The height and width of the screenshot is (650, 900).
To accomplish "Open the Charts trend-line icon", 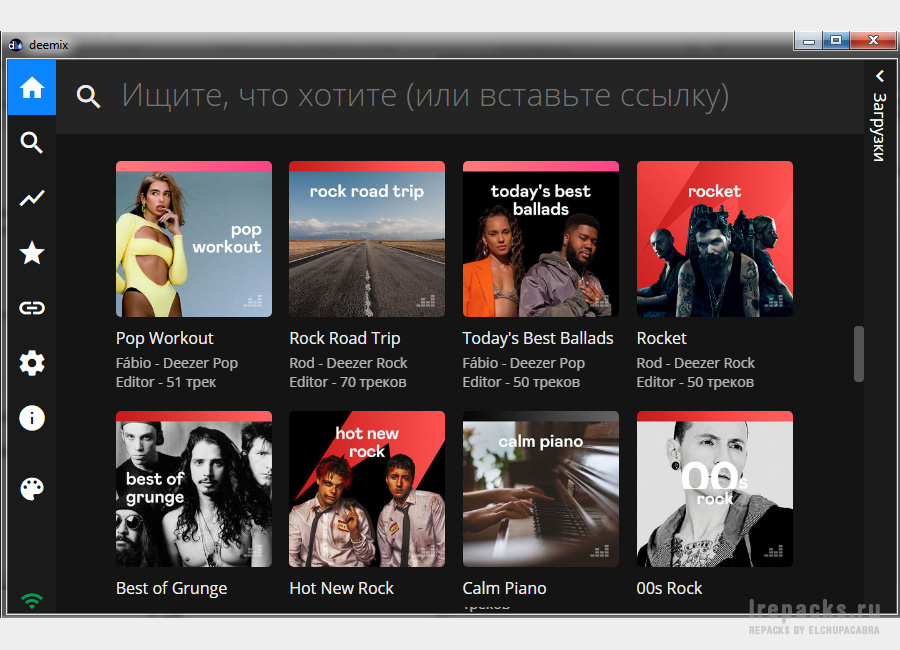I will (32, 198).
